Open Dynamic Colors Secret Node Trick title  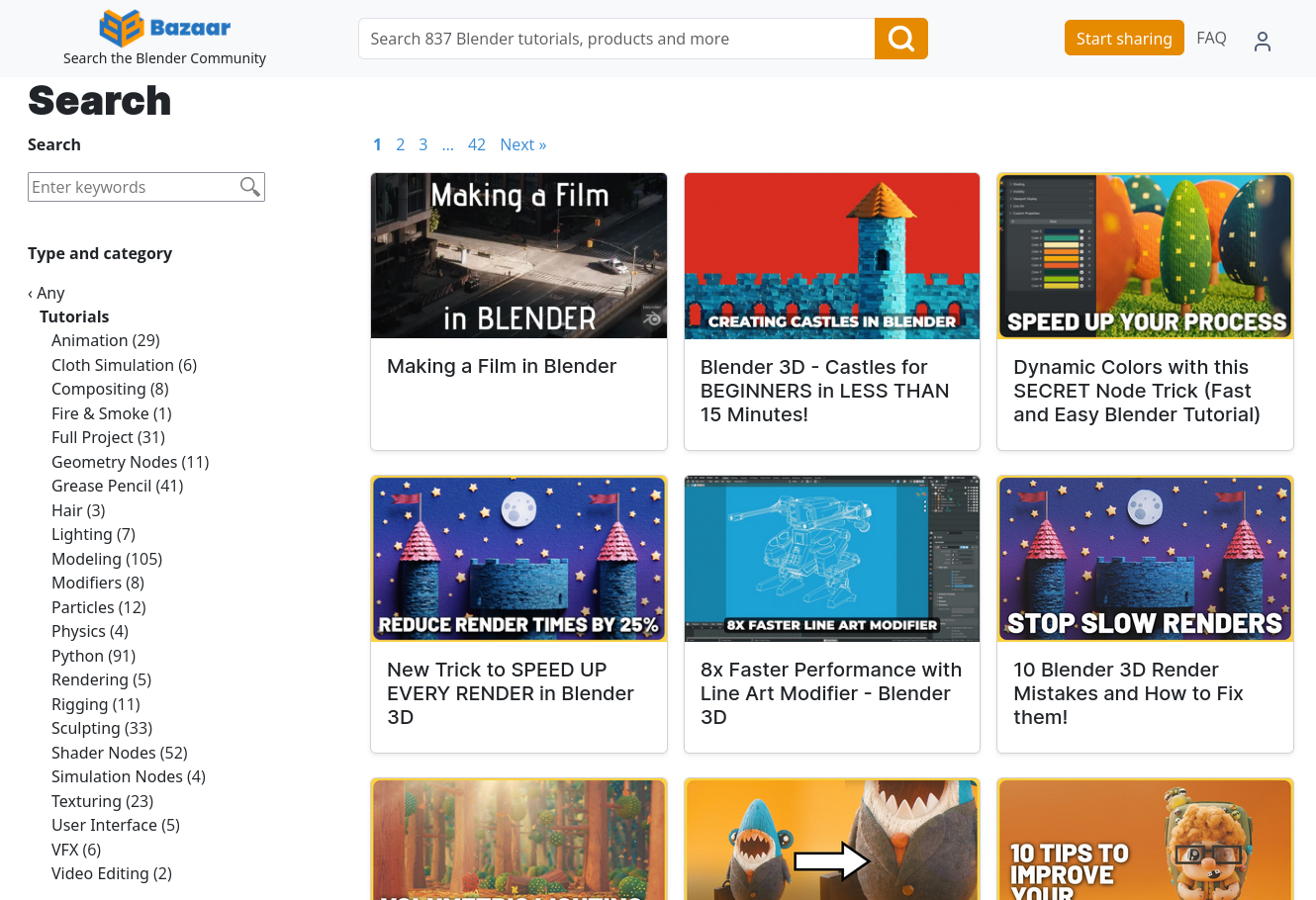(1137, 391)
